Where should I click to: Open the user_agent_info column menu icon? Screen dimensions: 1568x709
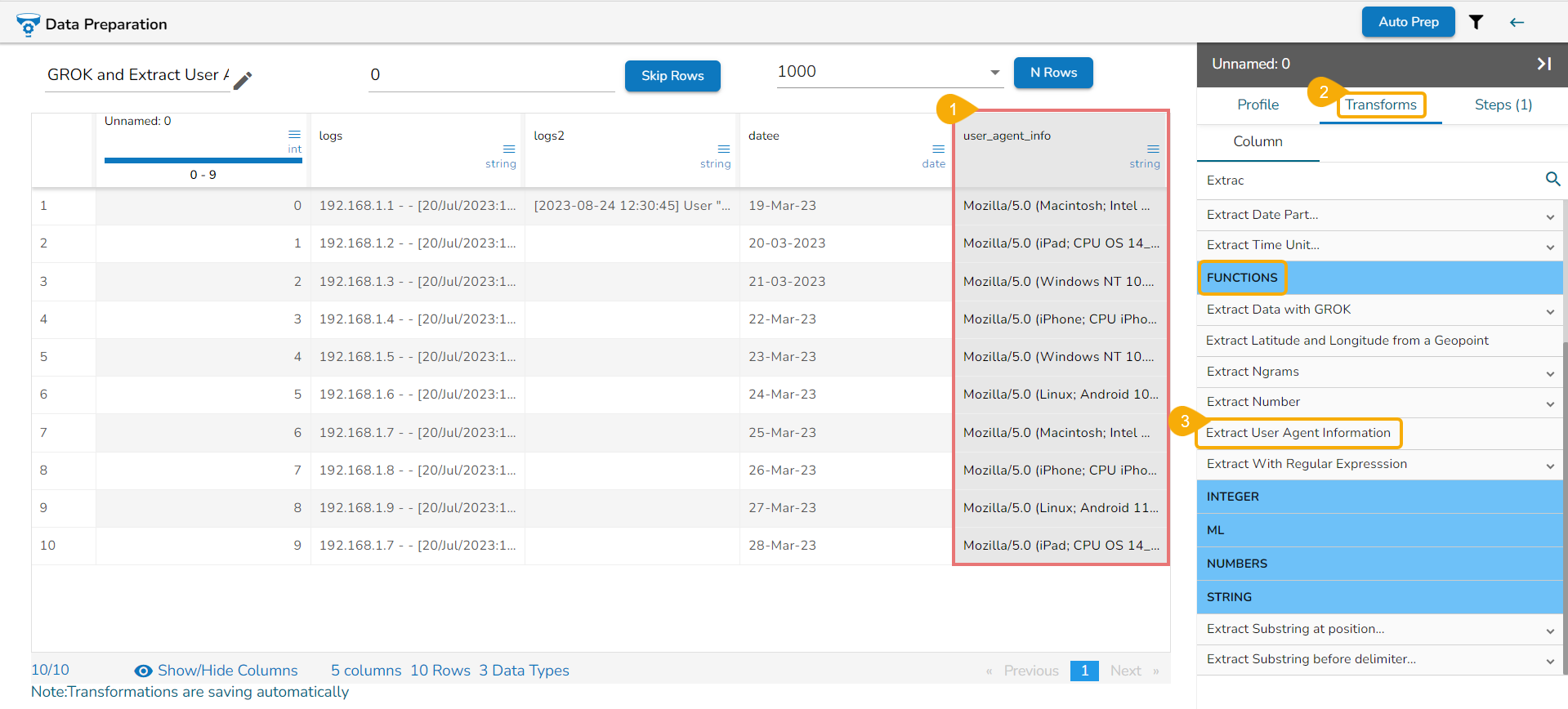(1153, 149)
